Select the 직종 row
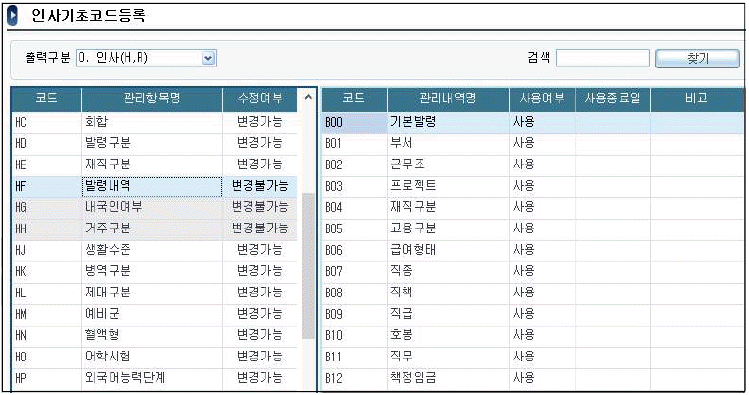Viewport: 749px width, 395px height. coord(533,271)
